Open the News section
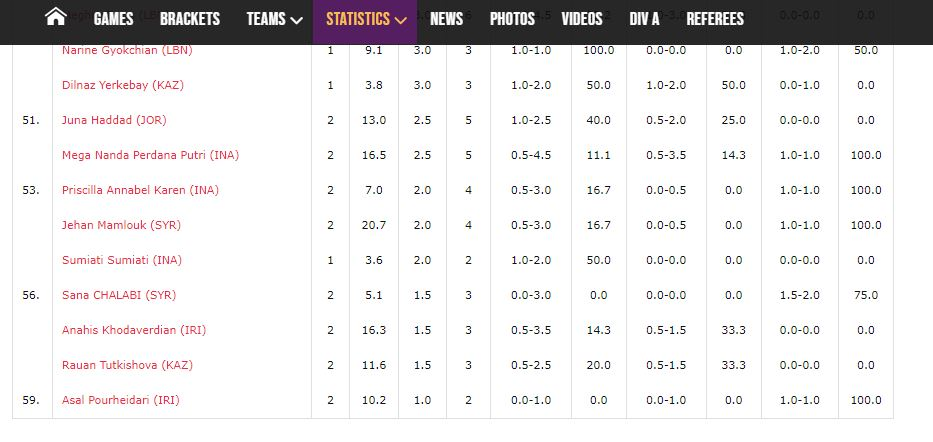Image resolution: width=933 pixels, height=442 pixels. pyautogui.click(x=446, y=19)
